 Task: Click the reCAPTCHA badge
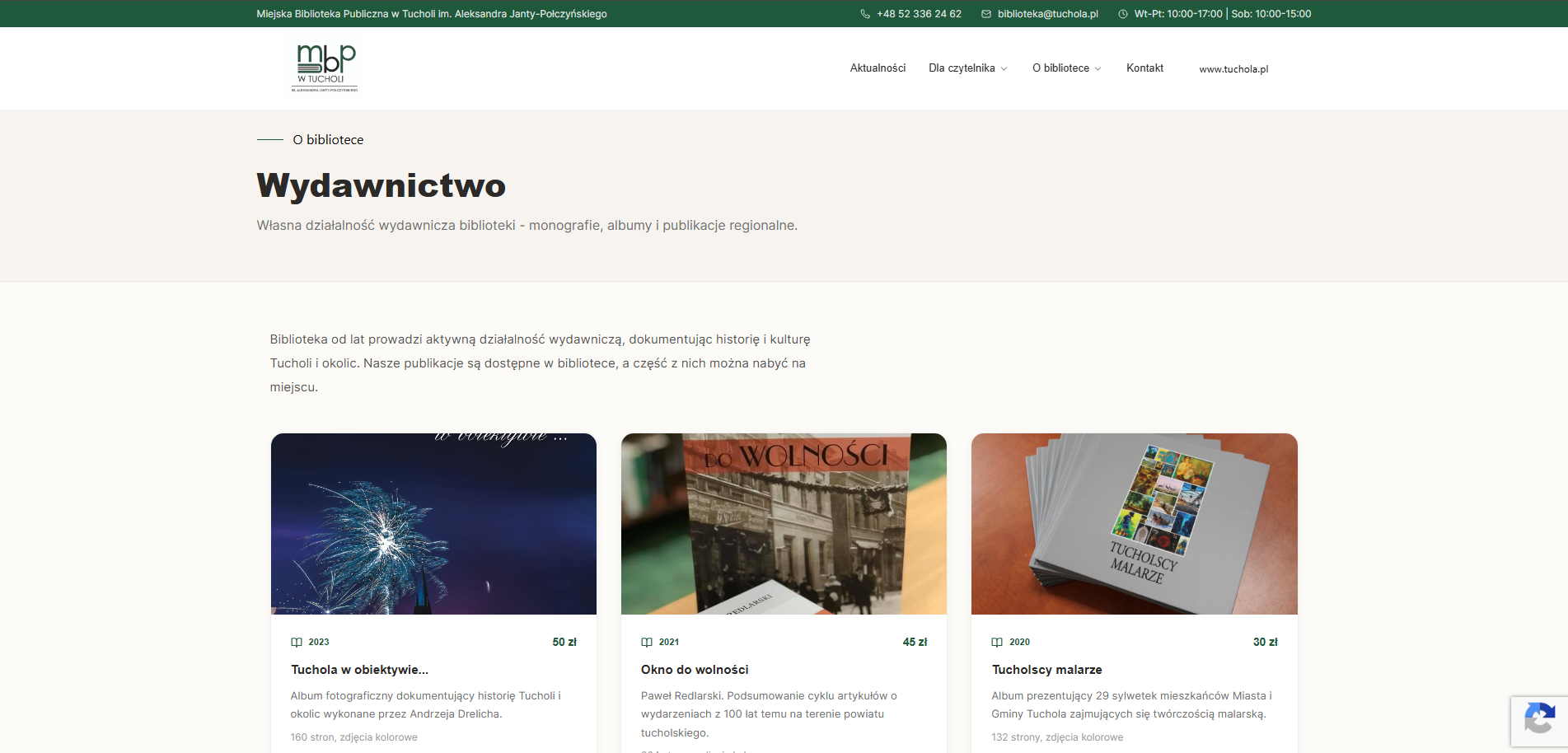tap(1539, 722)
